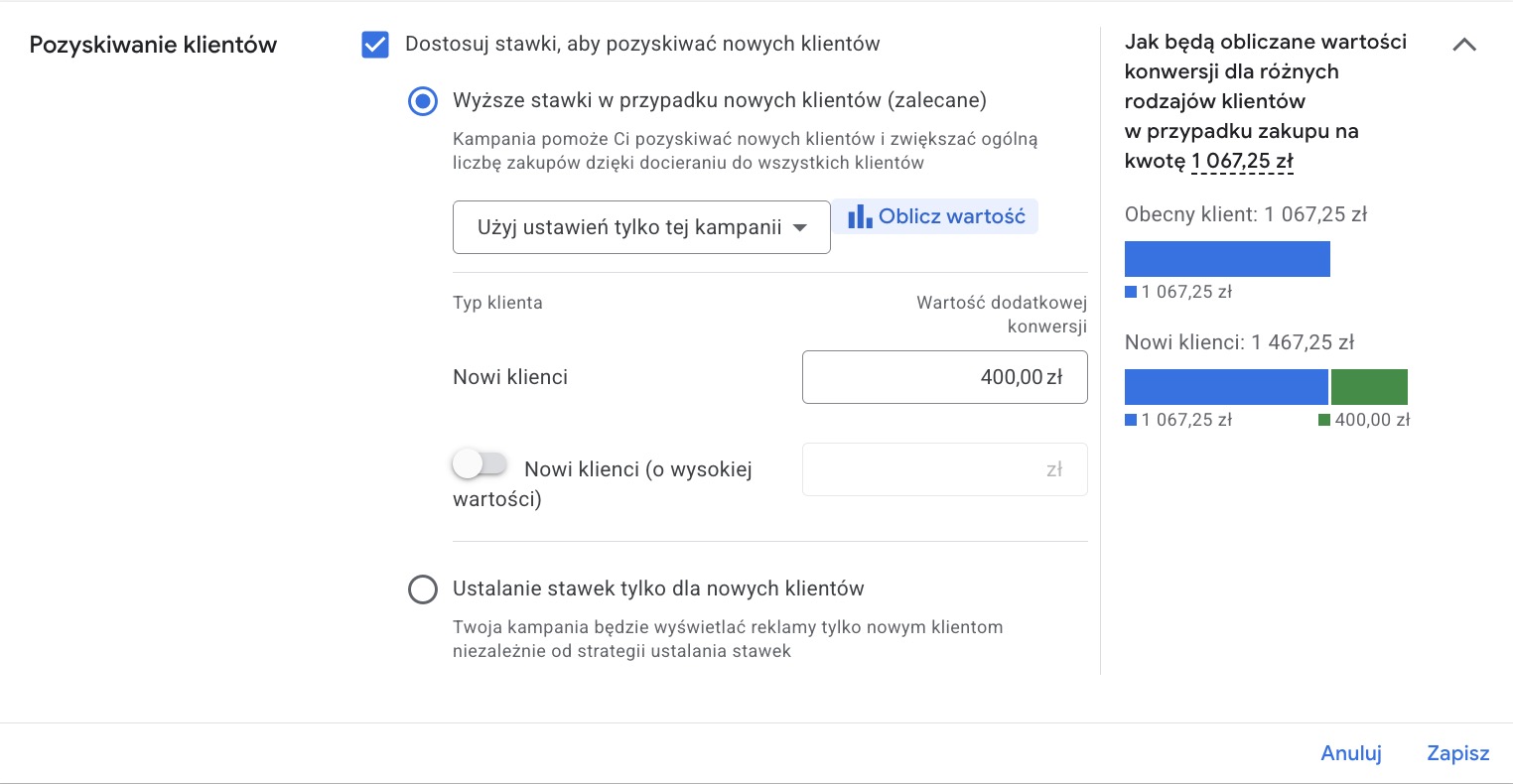Click "Obecny klient: 1 067,25 zł" label
The image size is (1513, 784).
[1246, 214]
